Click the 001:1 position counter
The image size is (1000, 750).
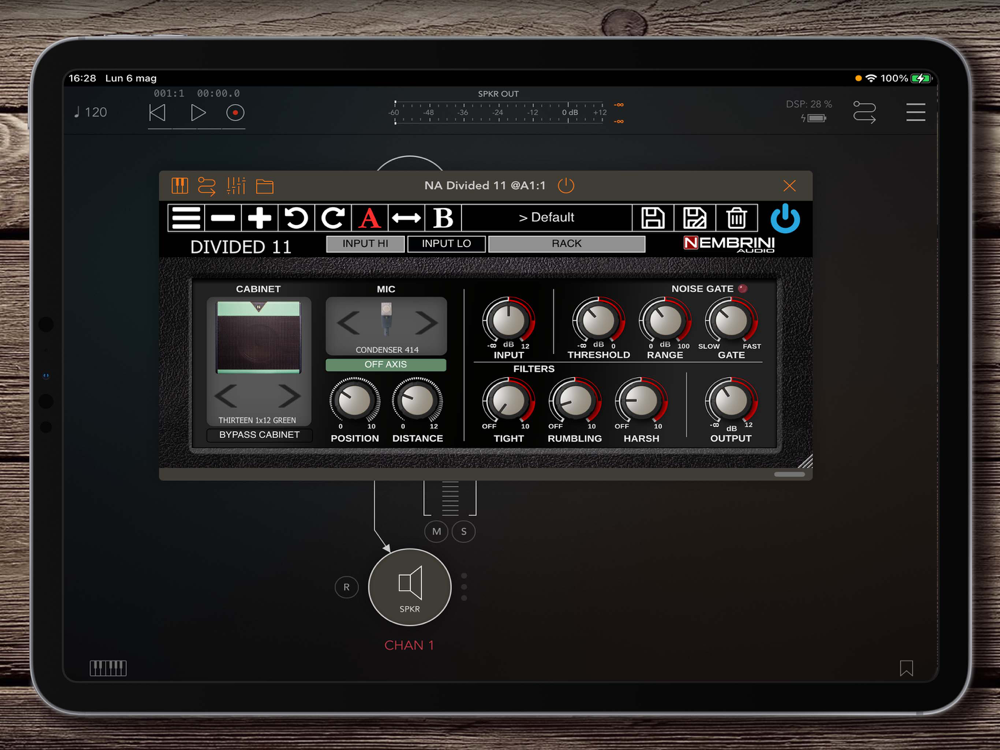coord(168,93)
